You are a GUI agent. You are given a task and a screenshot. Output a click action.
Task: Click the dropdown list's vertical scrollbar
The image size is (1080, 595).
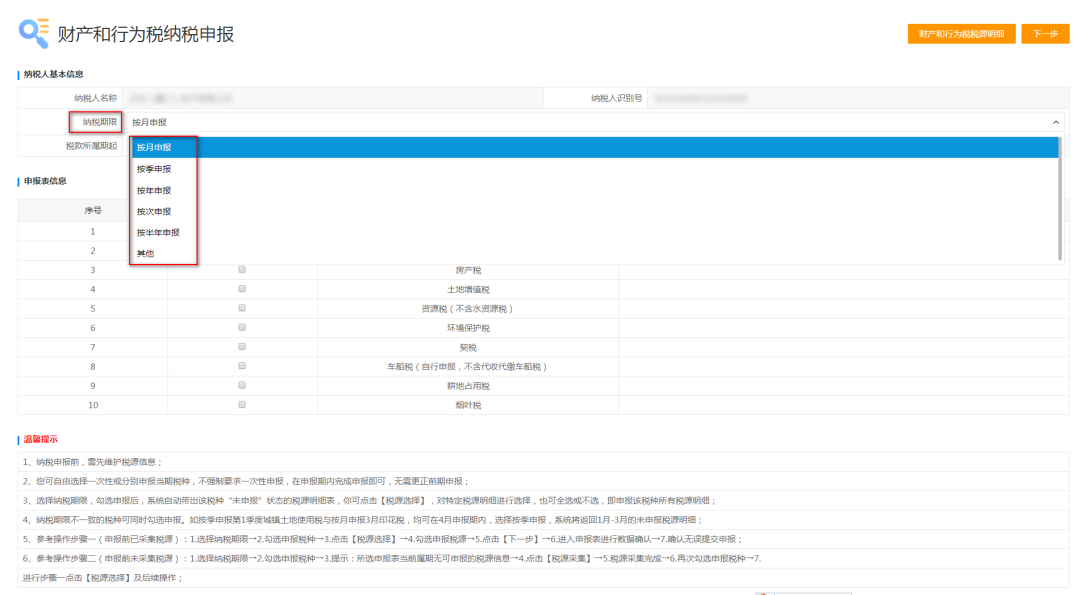1060,200
